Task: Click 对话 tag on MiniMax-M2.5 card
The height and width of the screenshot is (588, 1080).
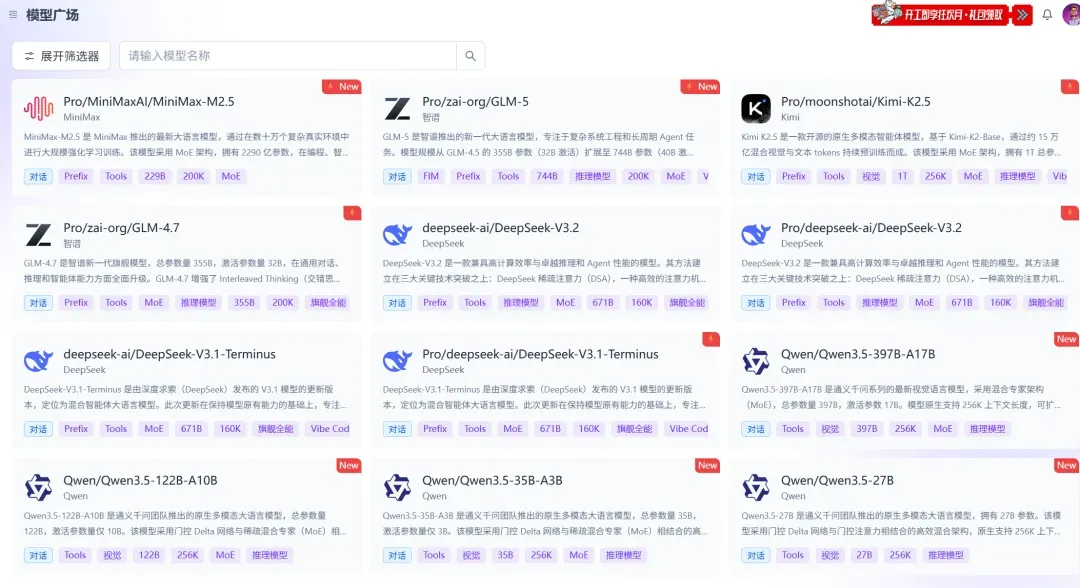Action: point(39,176)
